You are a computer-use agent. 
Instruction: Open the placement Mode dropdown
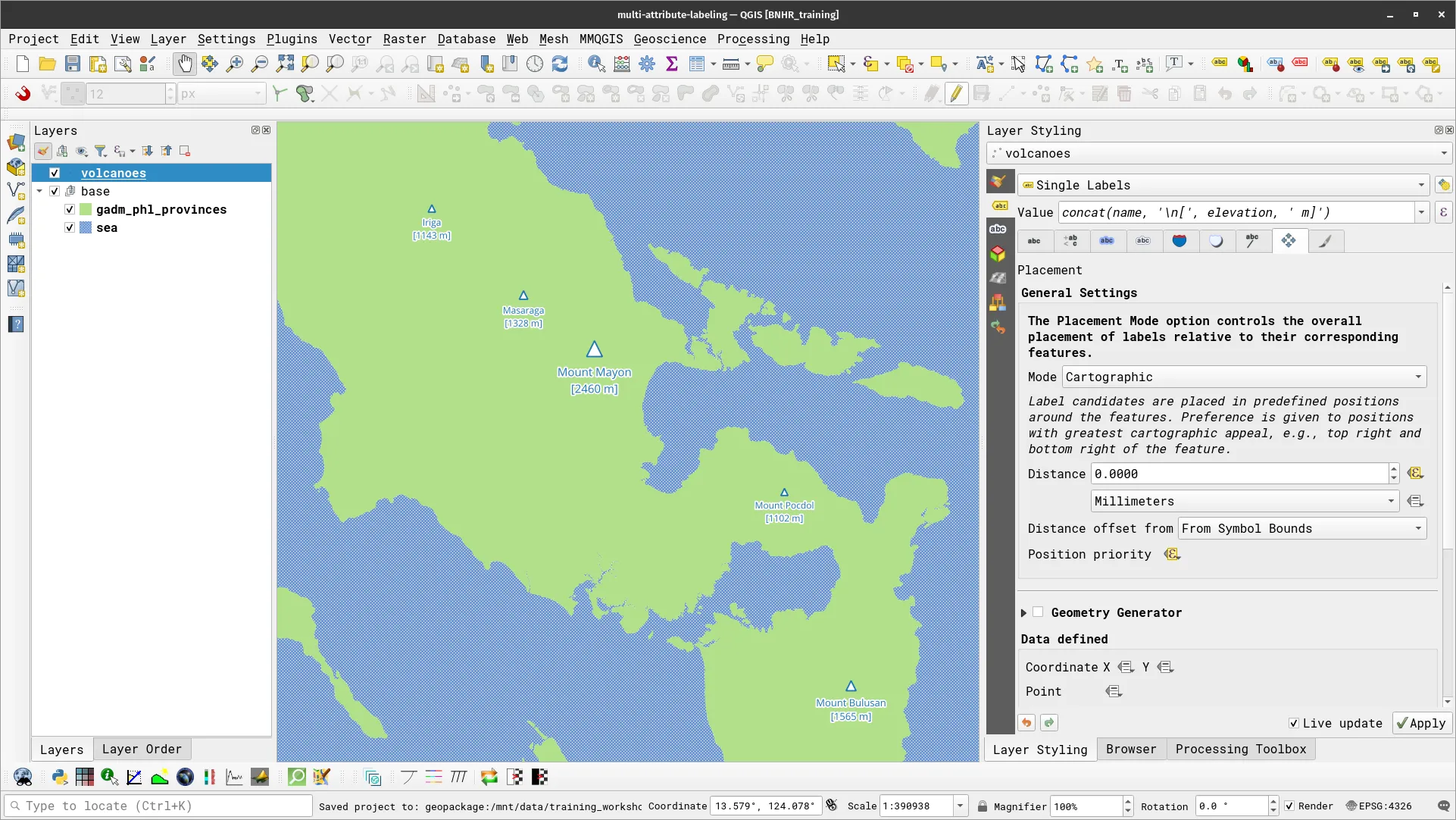pos(1245,377)
